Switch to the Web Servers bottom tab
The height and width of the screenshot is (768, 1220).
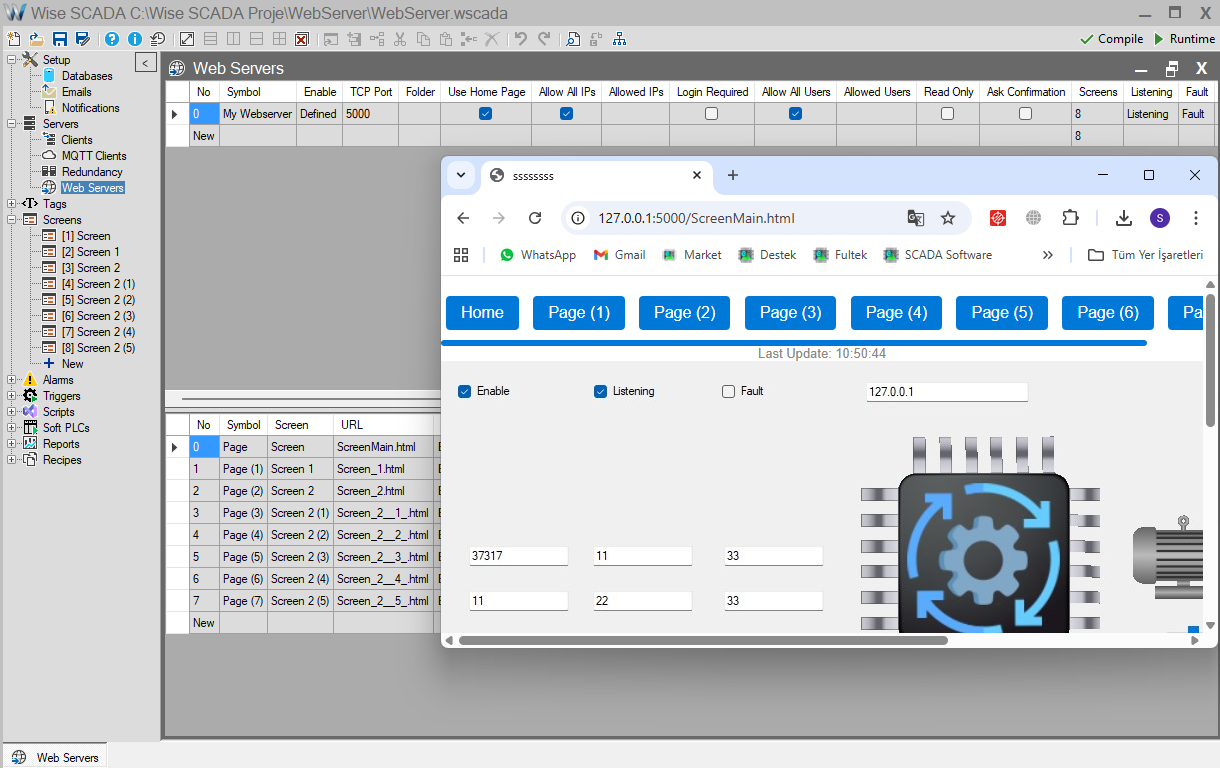(x=56, y=757)
